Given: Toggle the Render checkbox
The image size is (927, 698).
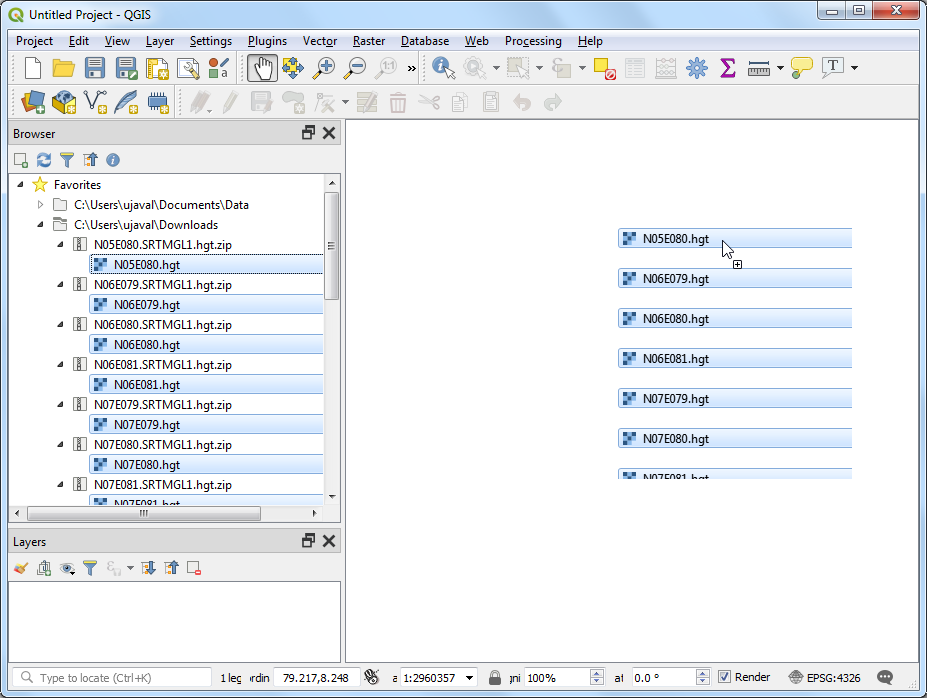Looking at the screenshot, I should coord(725,677).
